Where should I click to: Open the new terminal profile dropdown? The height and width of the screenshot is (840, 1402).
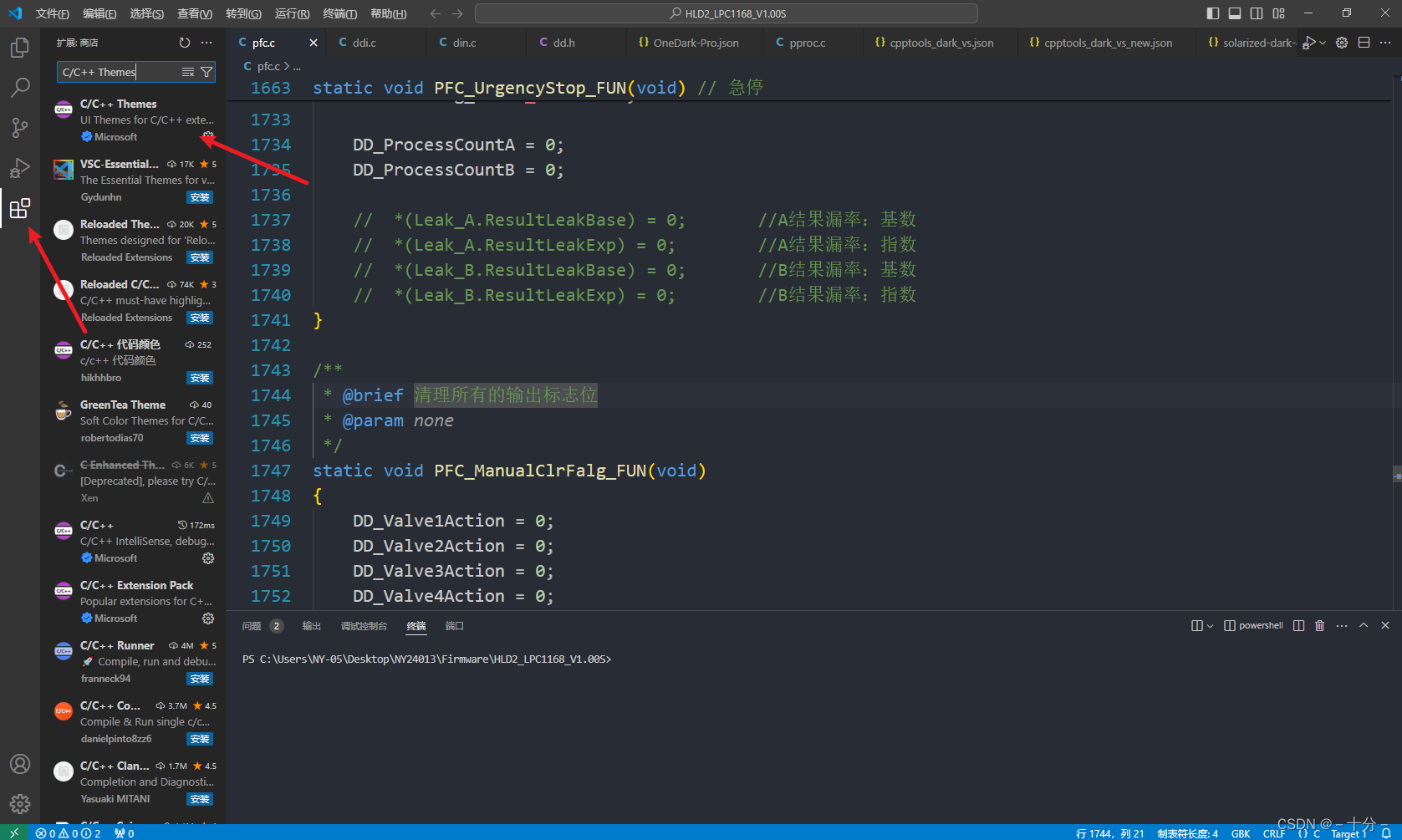[1210, 625]
